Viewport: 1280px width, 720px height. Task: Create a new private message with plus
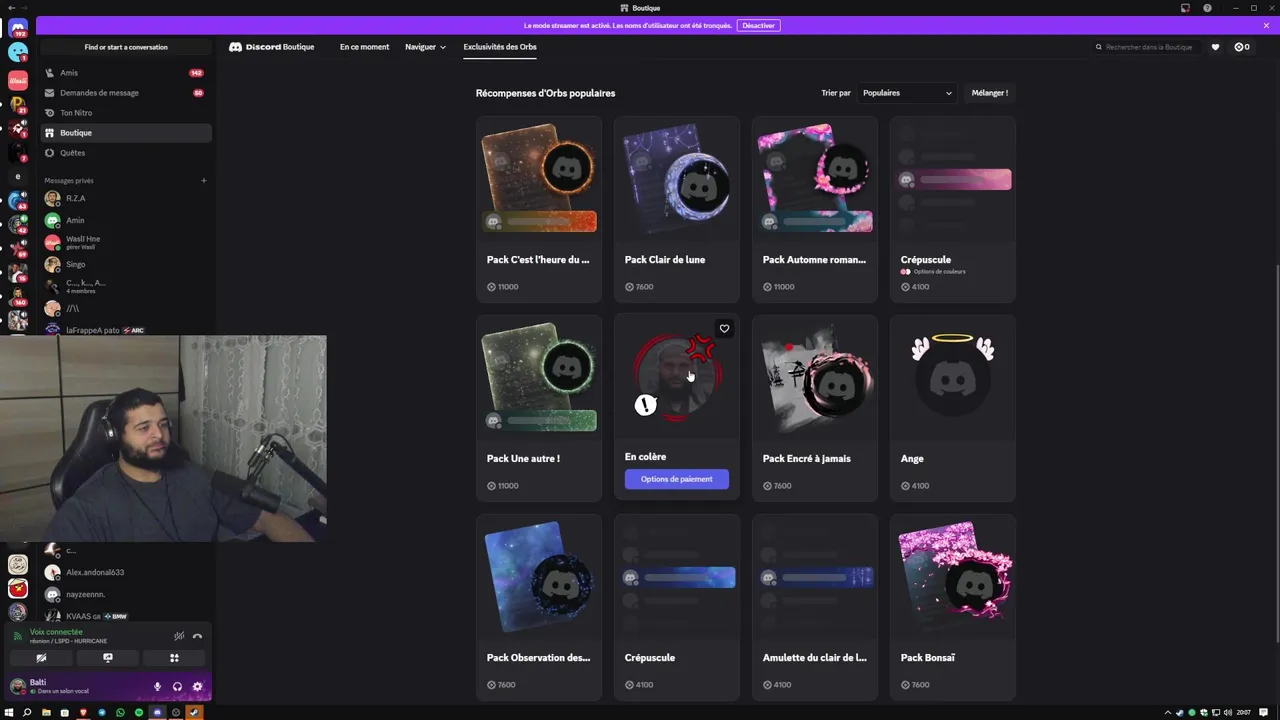(203, 181)
